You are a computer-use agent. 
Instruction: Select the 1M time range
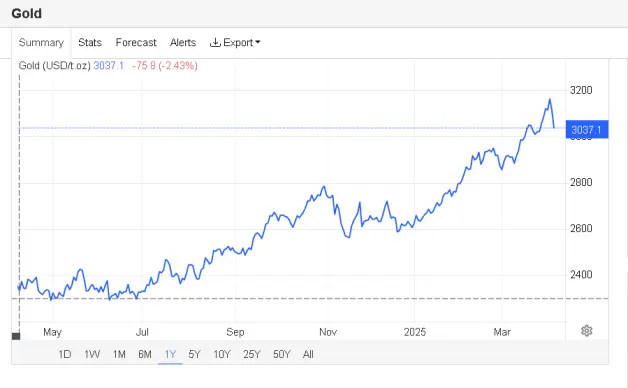[119, 354]
